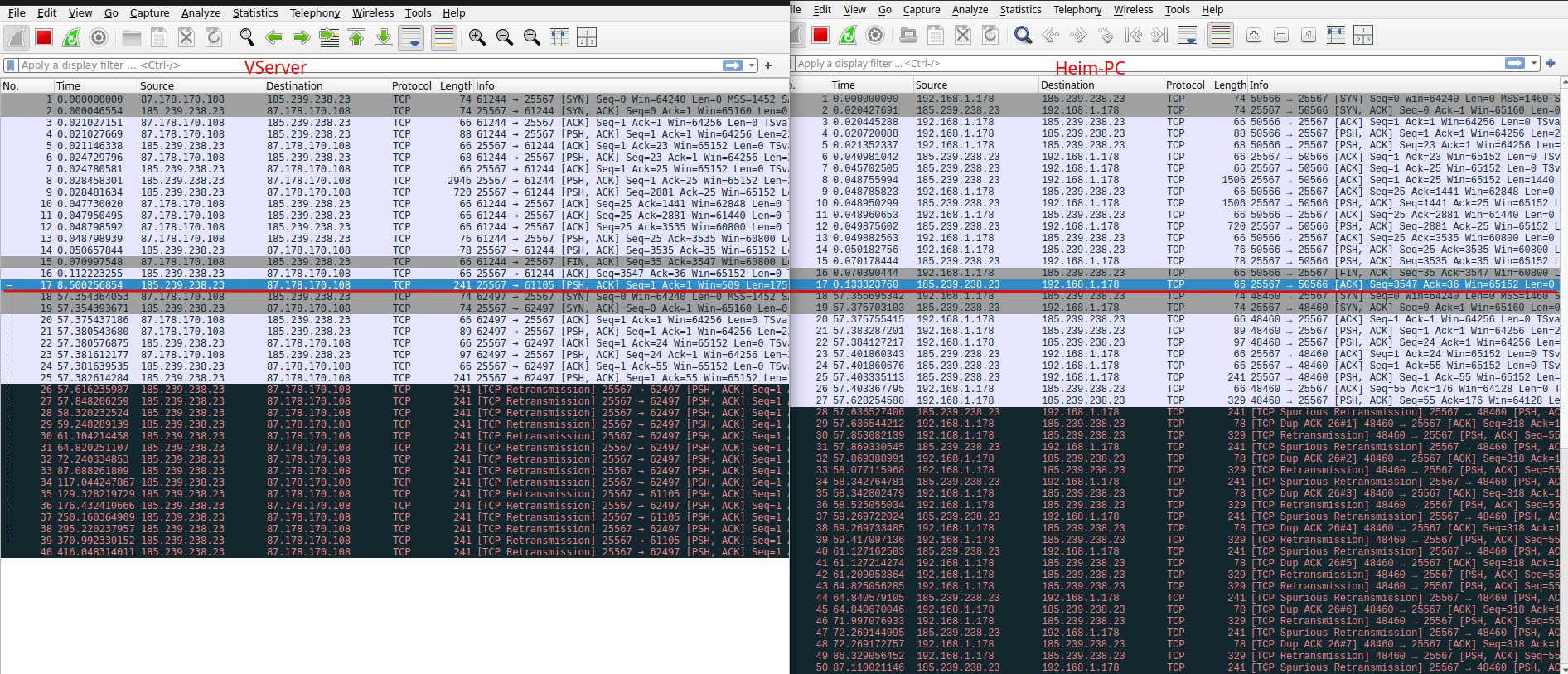Sort by Protocol column header in VServer window
Image resolution: width=1568 pixels, height=674 pixels.
pyautogui.click(x=411, y=85)
